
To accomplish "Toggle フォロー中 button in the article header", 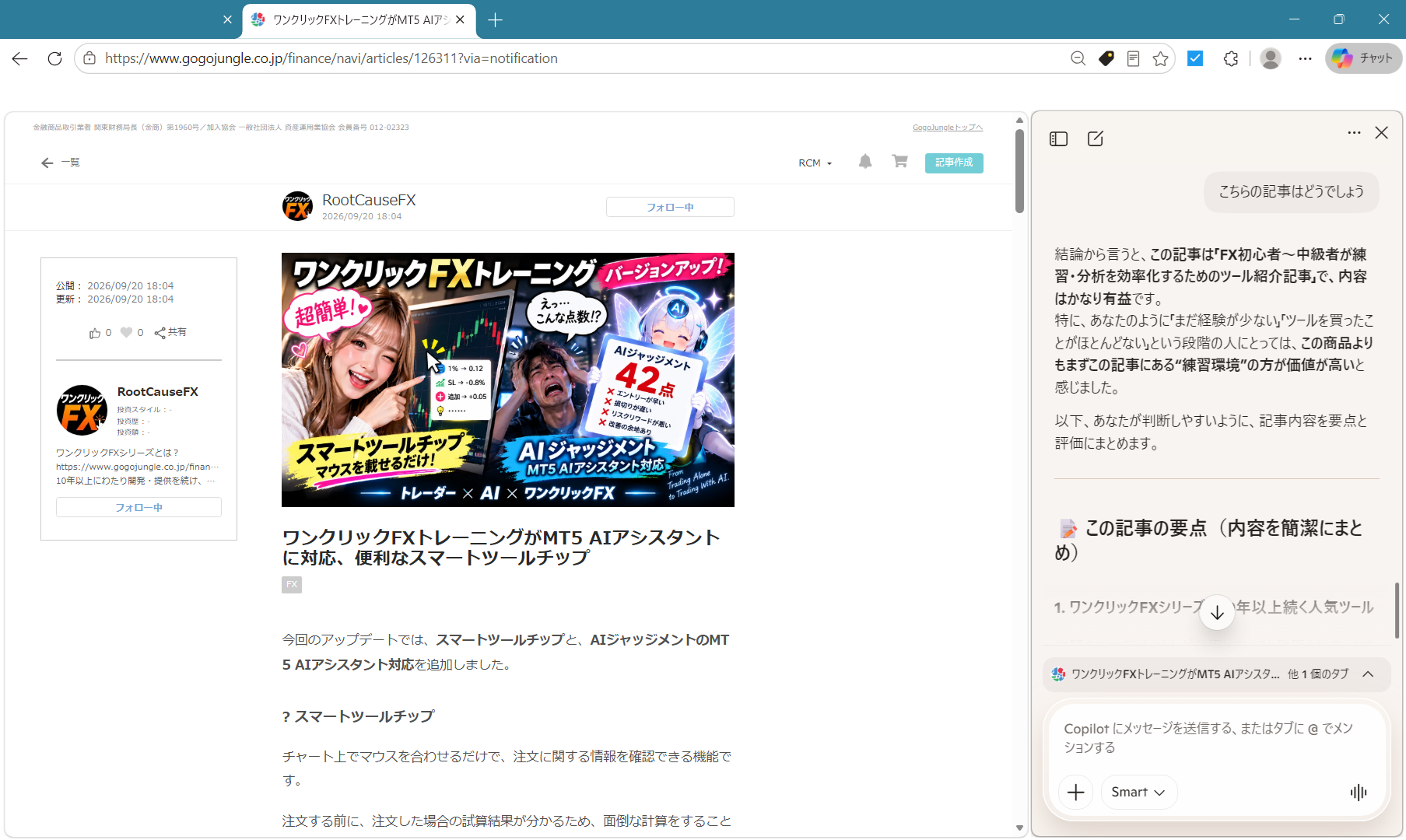I will [x=670, y=207].
